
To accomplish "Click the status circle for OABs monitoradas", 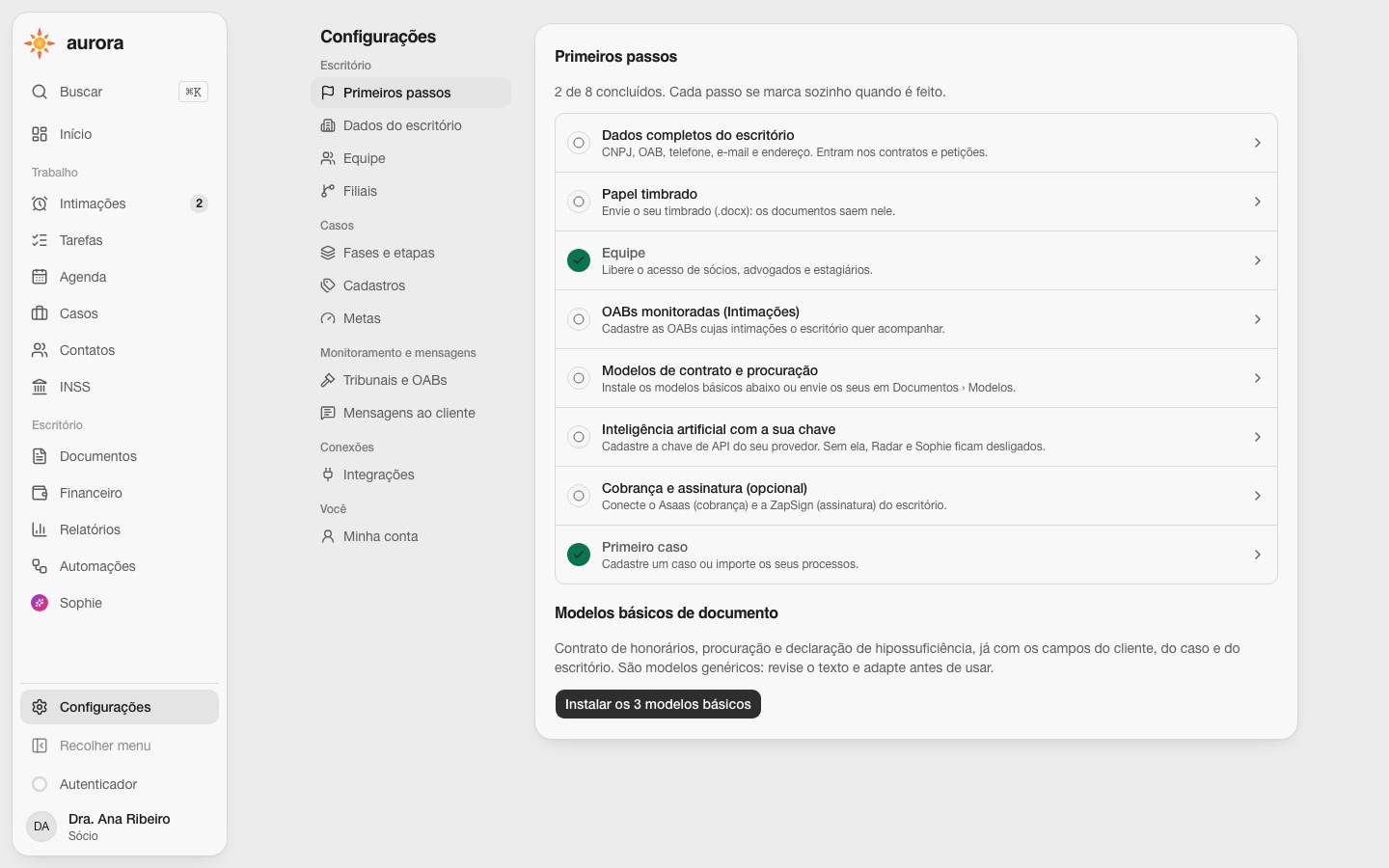I will pos(579,319).
